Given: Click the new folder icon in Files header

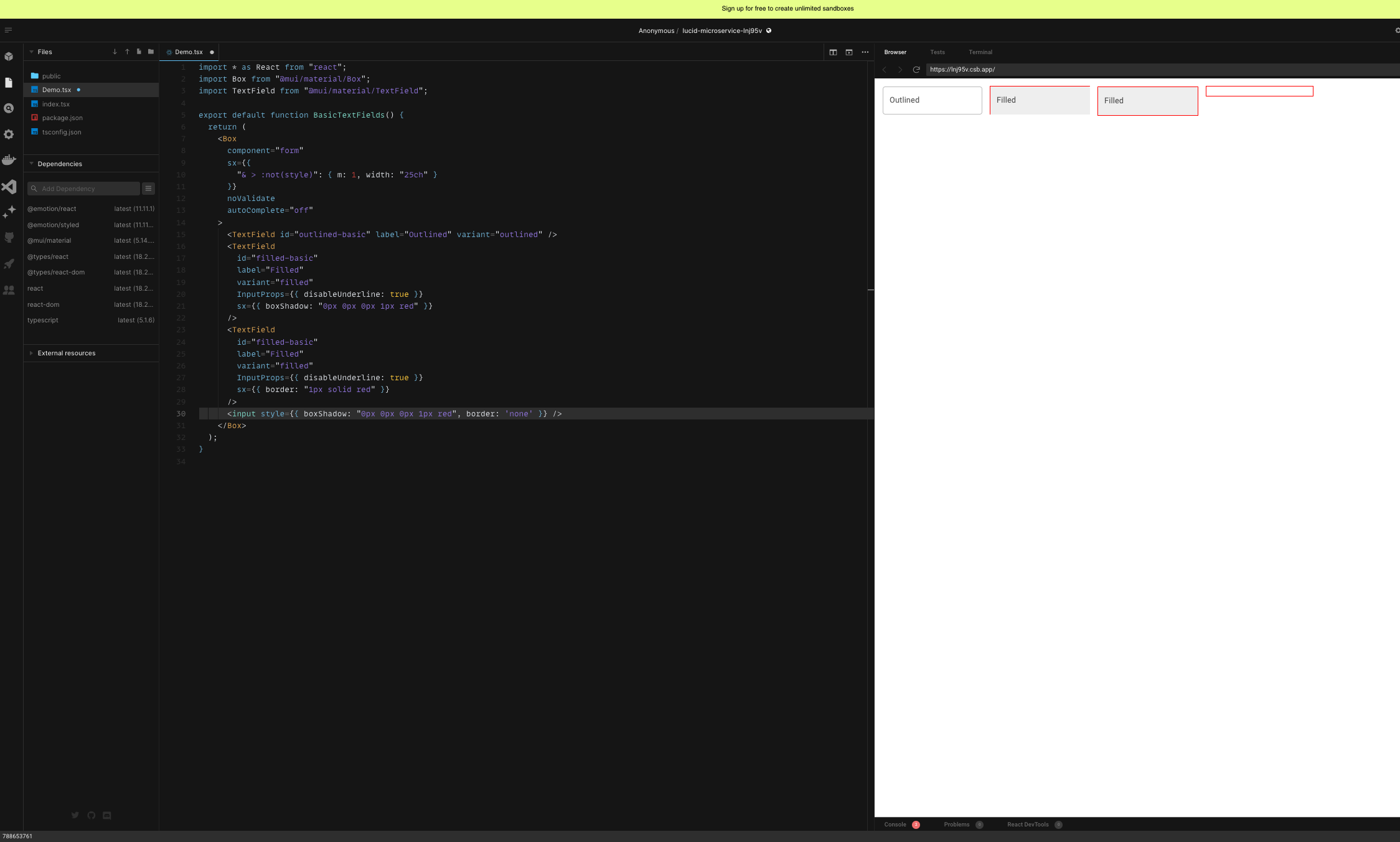Looking at the screenshot, I should 151,52.
